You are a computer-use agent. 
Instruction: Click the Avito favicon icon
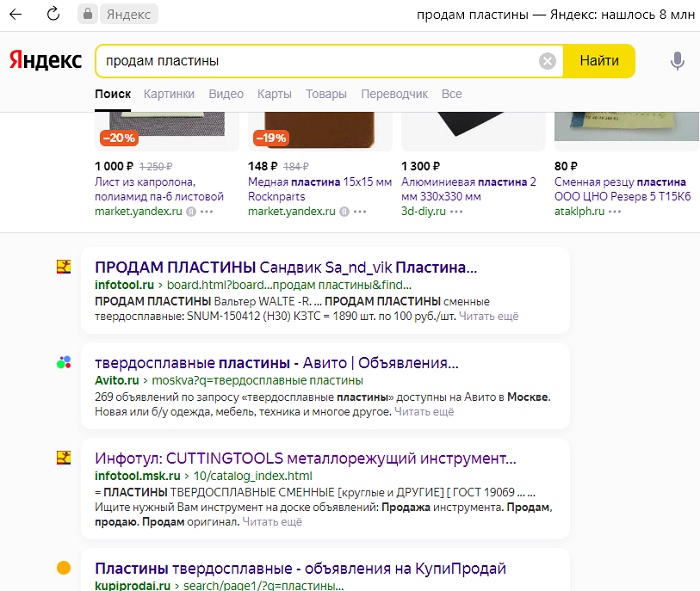[x=64, y=362]
